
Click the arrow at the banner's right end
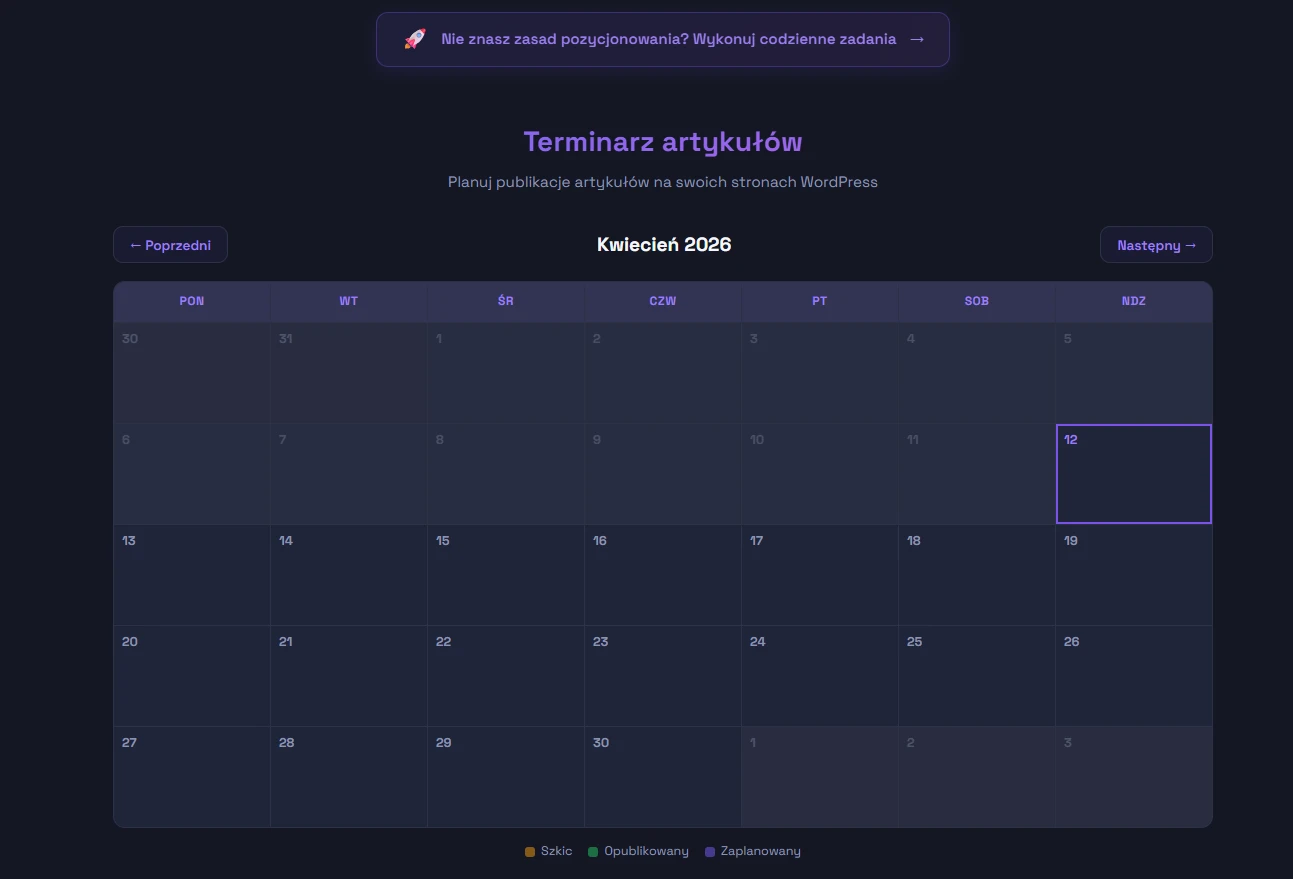(917, 39)
